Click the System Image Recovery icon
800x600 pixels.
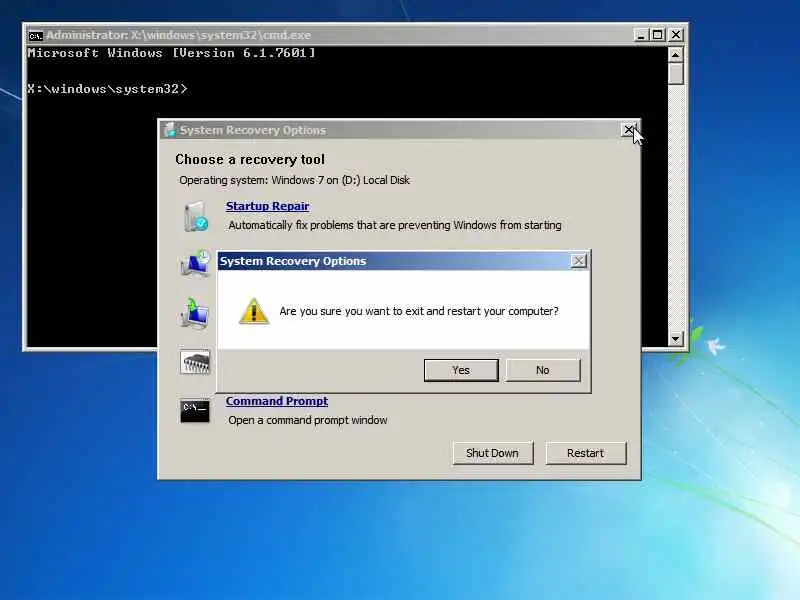[195, 313]
